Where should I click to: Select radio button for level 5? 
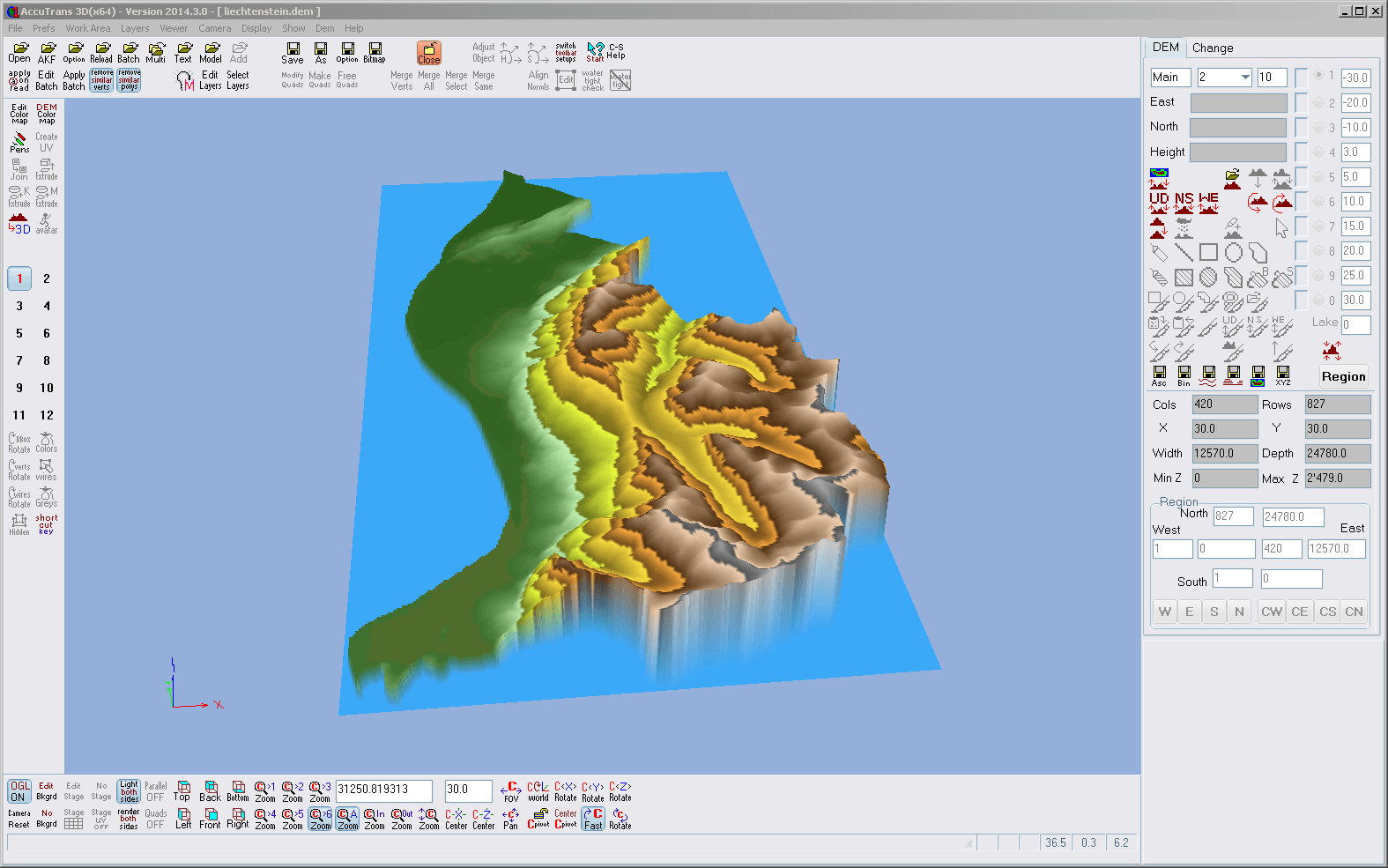point(1318,176)
